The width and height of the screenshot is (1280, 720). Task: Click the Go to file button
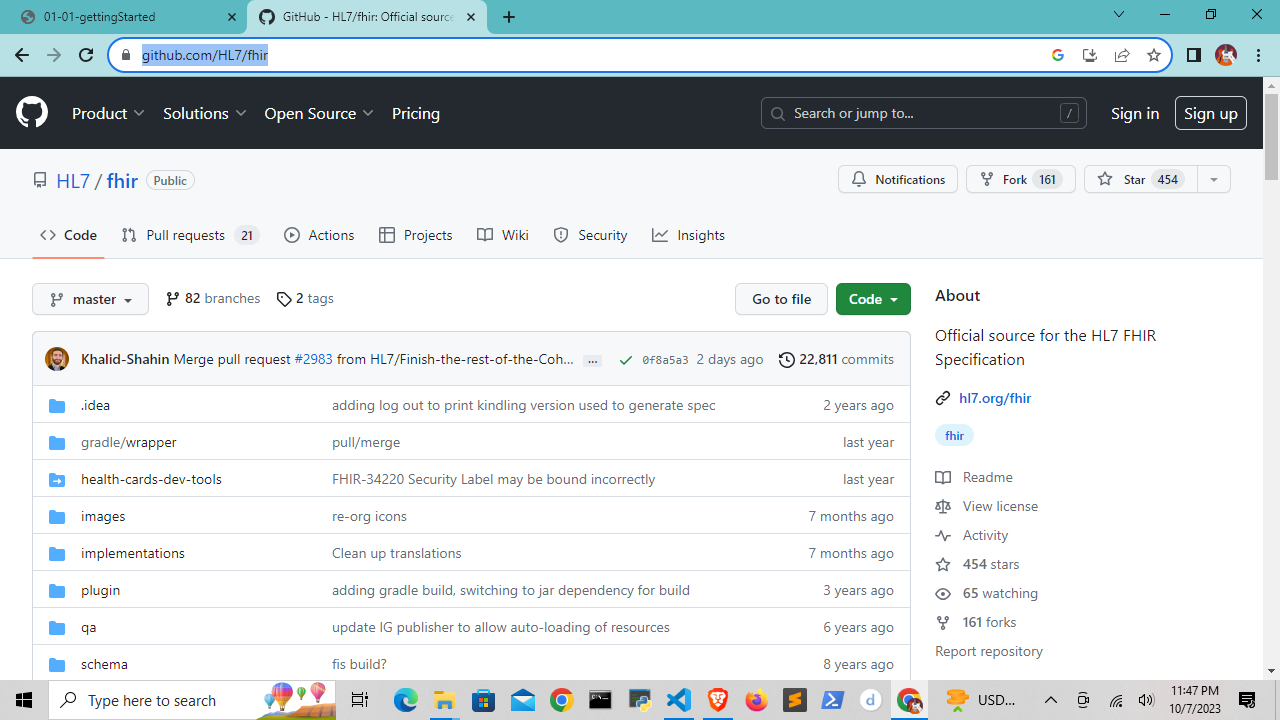782,299
